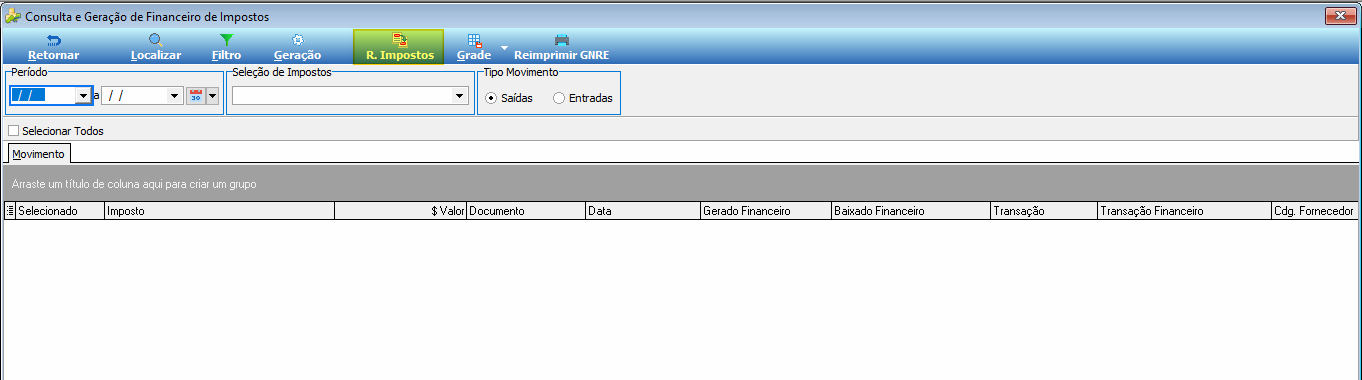Sort by the Documento column header

526,211
